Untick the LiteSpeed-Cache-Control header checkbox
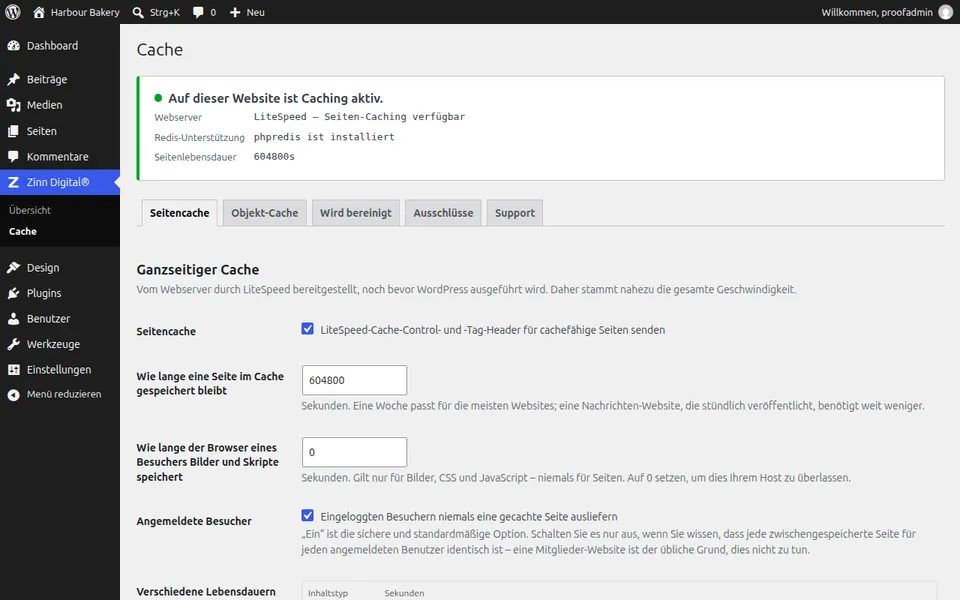The image size is (960, 600). point(307,329)
